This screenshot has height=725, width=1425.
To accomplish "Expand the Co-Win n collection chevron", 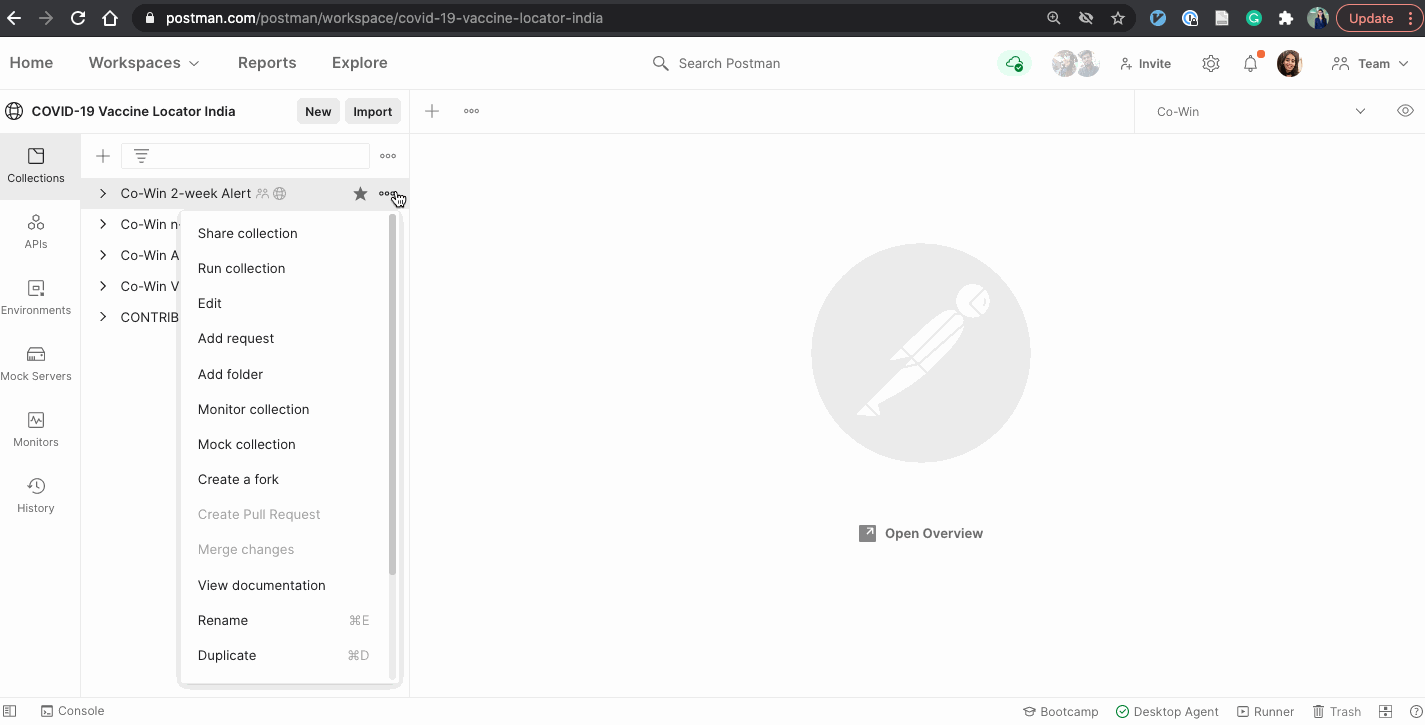I will [x=102, y=224].
